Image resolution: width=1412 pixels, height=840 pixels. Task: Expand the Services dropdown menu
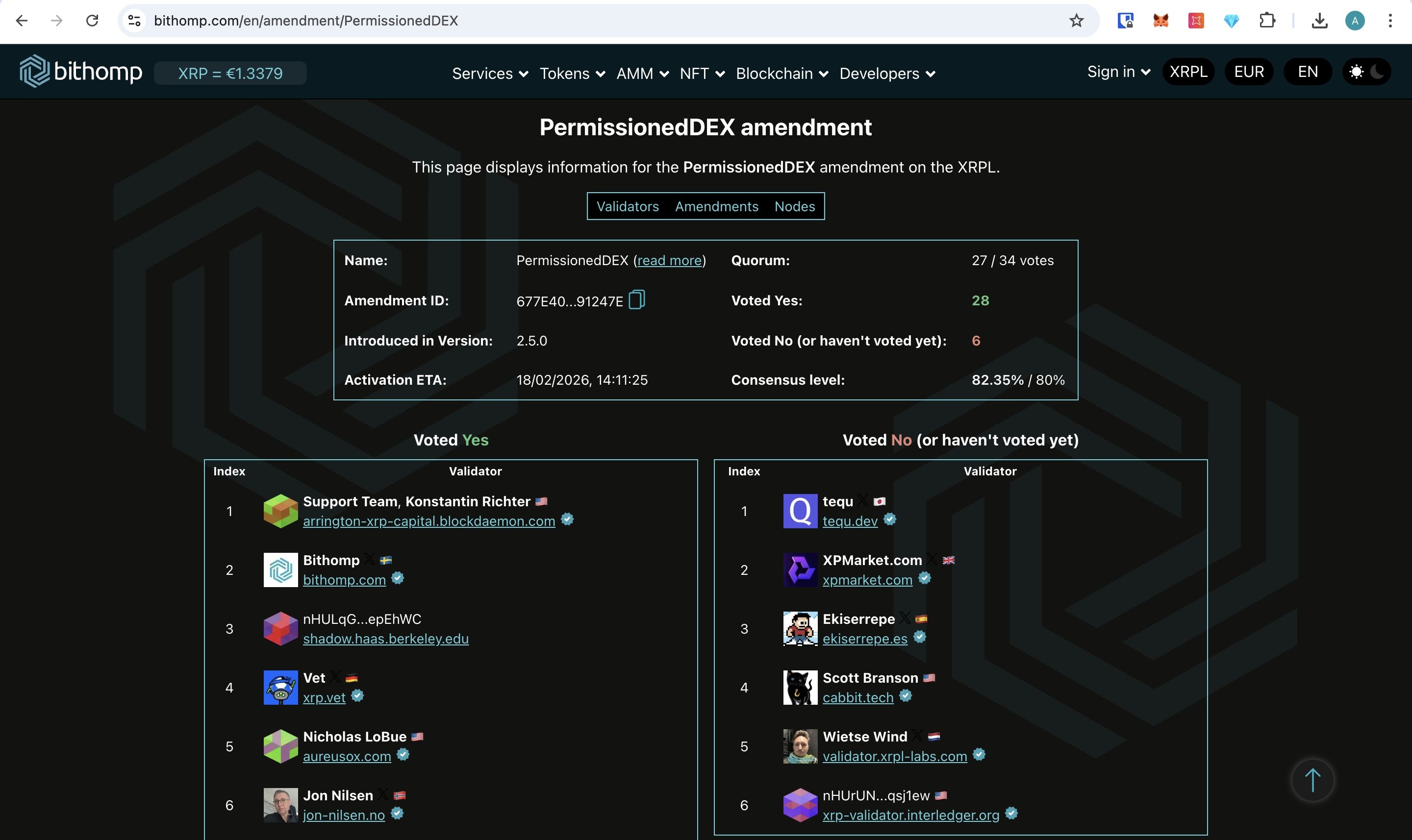coord(490,74)
